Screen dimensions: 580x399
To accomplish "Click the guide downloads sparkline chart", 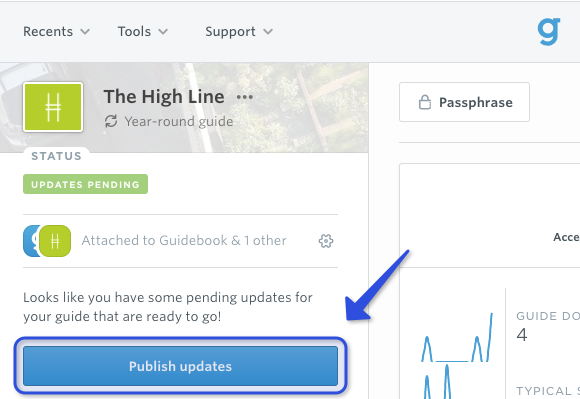I will (457, 355).
